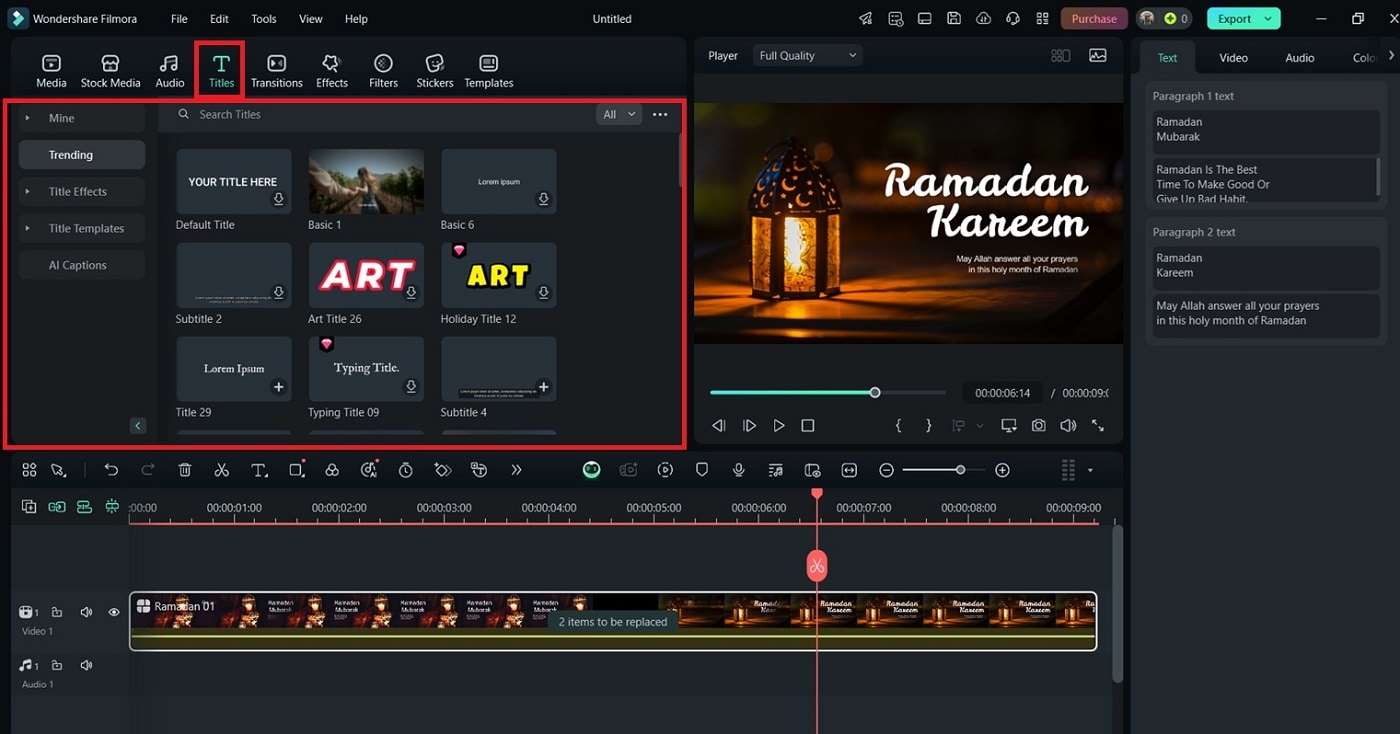Open the Tools menu
This screenshot has height=734, width=1400.
pos(264,19)
